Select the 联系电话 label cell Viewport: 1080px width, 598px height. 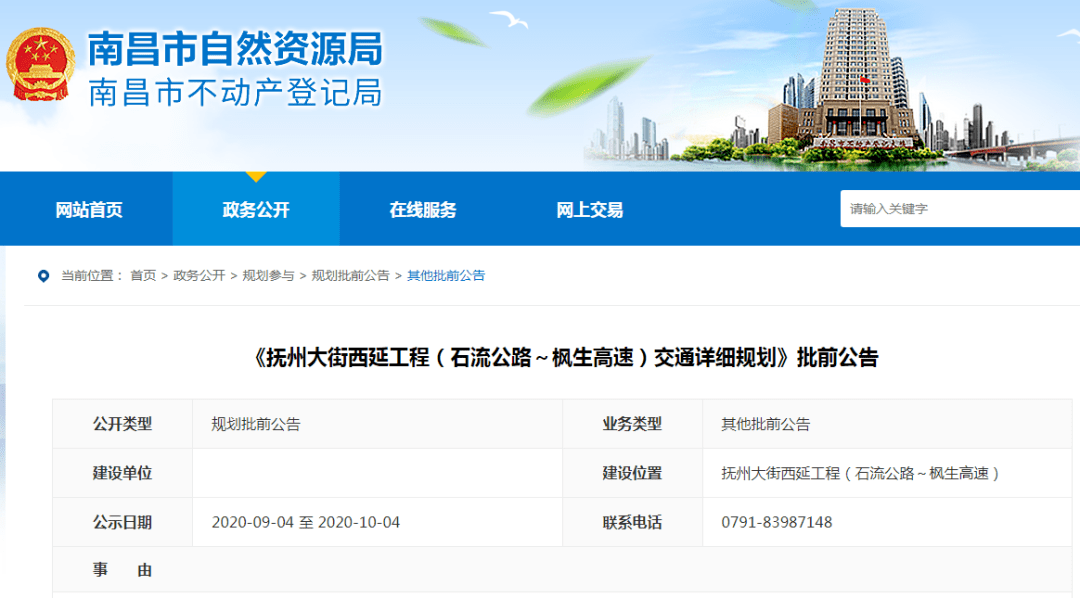[632, 523]
